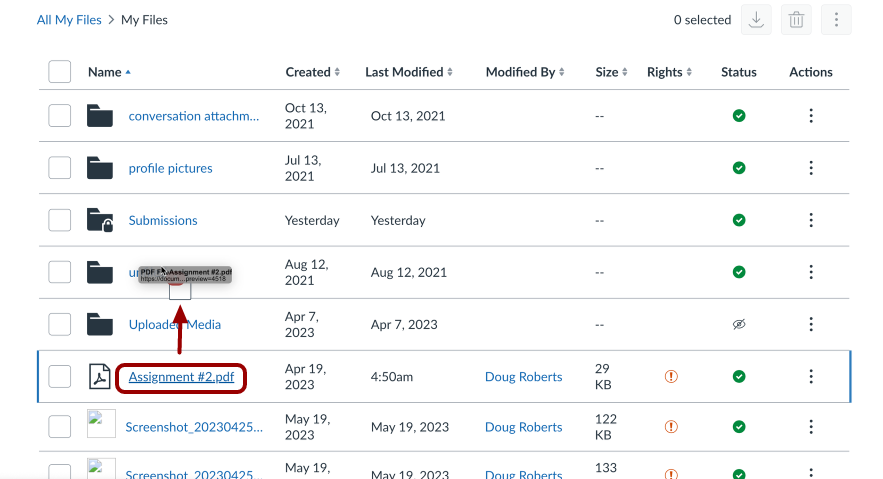Open the profile pictures folder link
This screenshot has width=883, height=479.
[x=171, y=168]
